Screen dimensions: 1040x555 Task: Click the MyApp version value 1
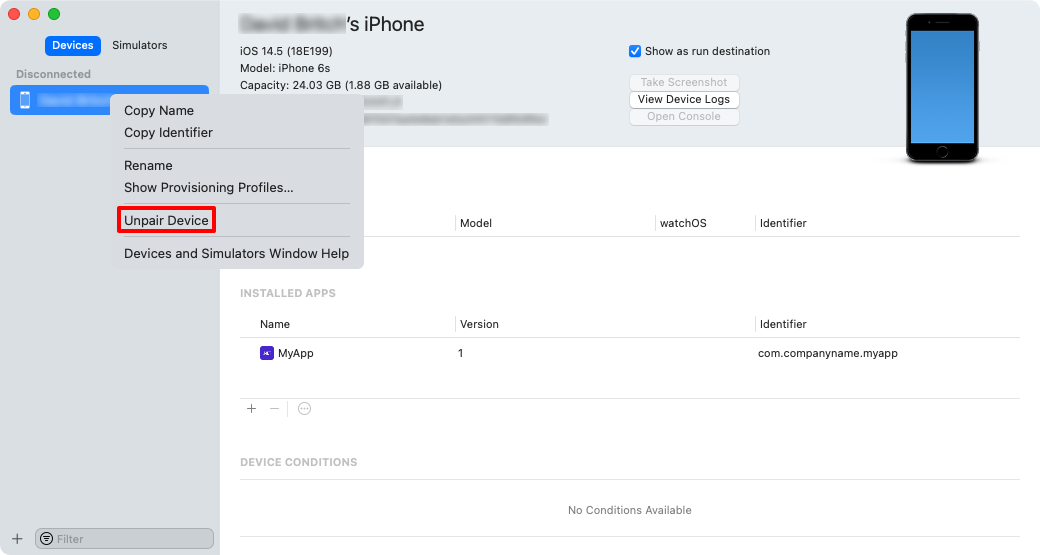point(460,353)
